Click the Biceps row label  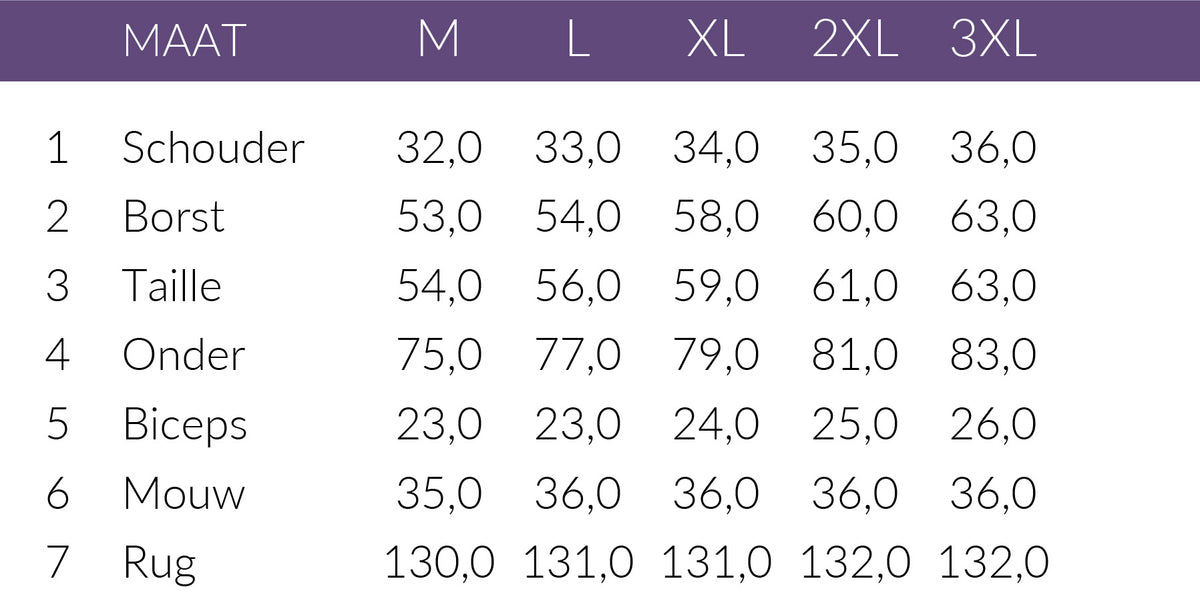coord(185,425)
